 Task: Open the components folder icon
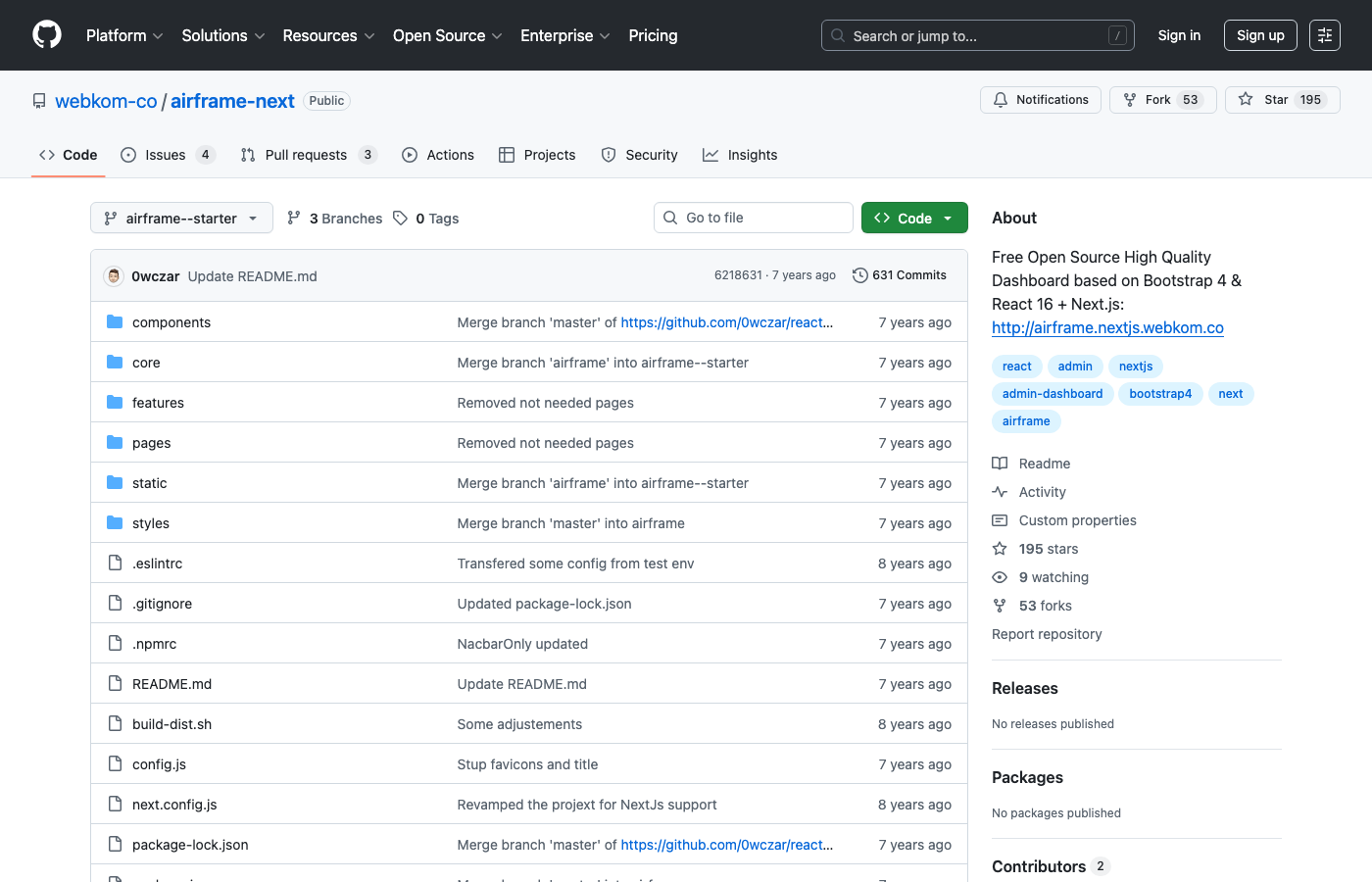point(113,321)
